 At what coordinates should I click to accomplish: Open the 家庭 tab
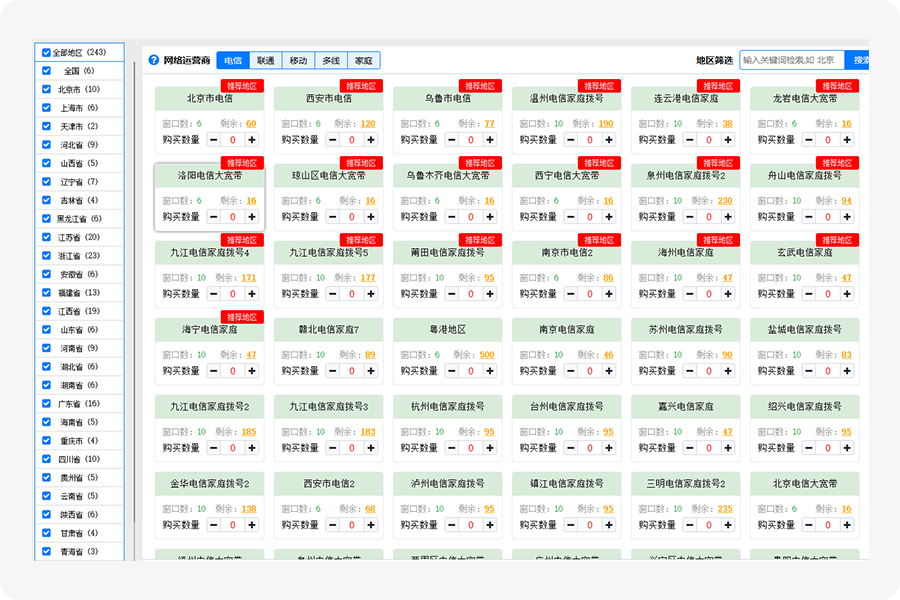tap(364, 61)
